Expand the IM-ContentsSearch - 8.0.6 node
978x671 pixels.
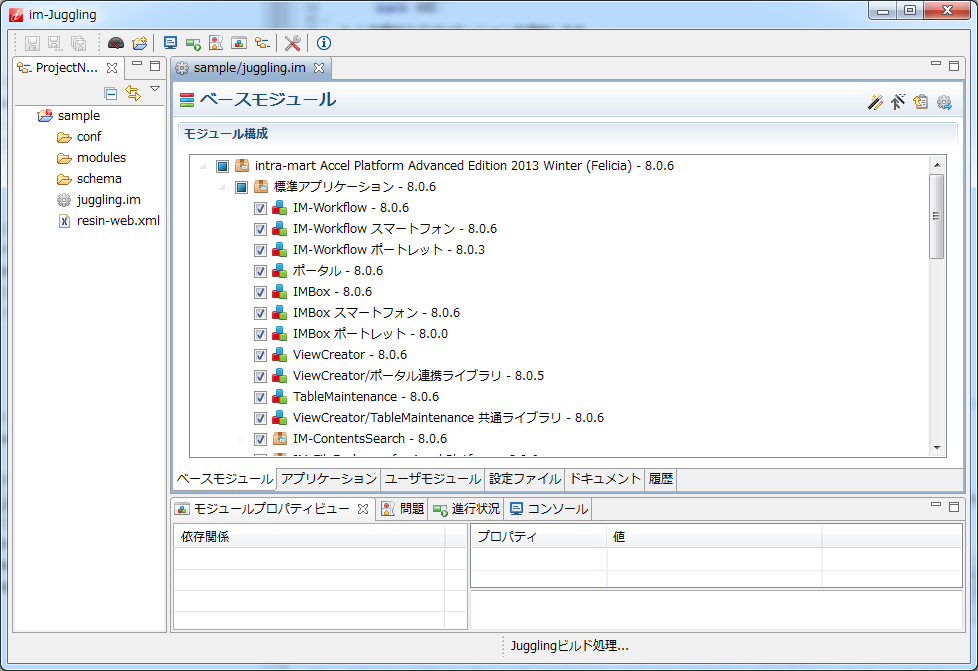pos(241,439)
